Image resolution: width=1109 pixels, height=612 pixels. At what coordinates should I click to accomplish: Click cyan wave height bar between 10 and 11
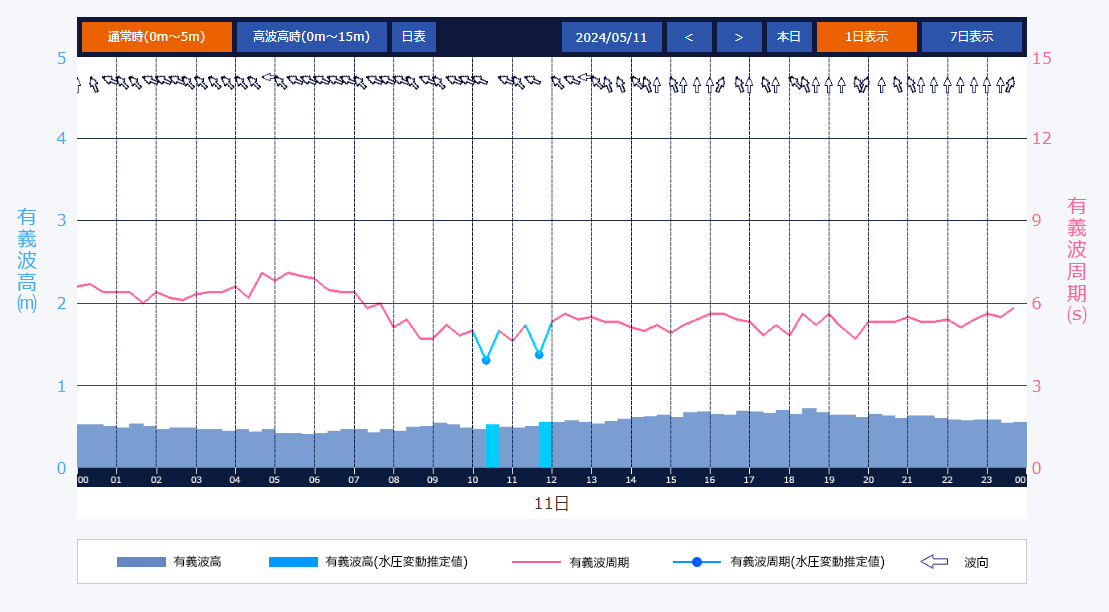492,446
